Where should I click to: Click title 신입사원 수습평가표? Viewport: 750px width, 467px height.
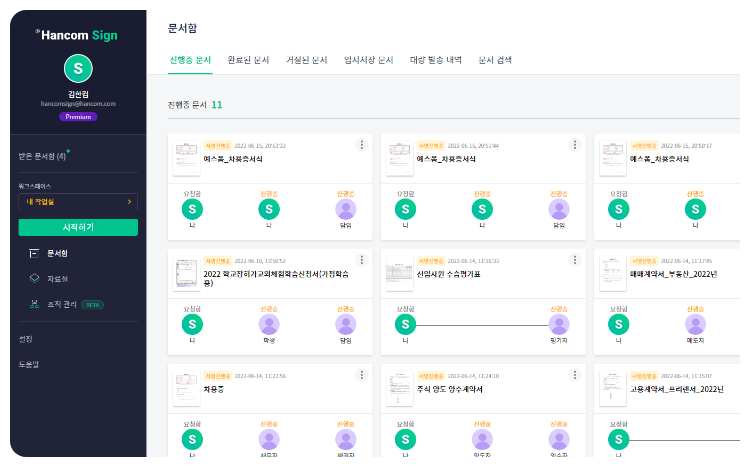coord(448,274)
